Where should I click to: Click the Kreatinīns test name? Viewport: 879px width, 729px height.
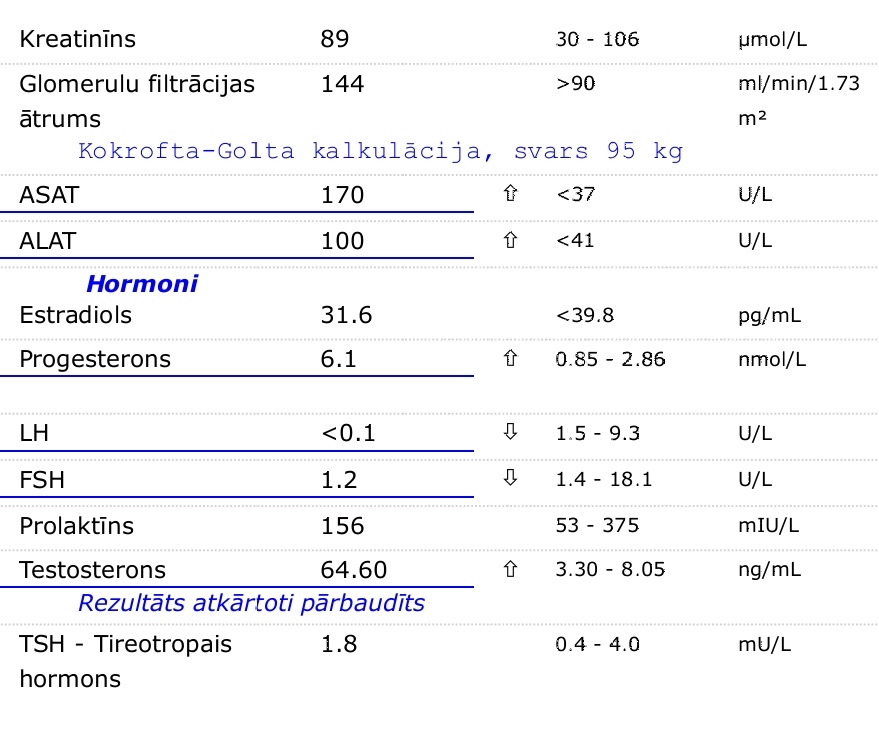77,39
